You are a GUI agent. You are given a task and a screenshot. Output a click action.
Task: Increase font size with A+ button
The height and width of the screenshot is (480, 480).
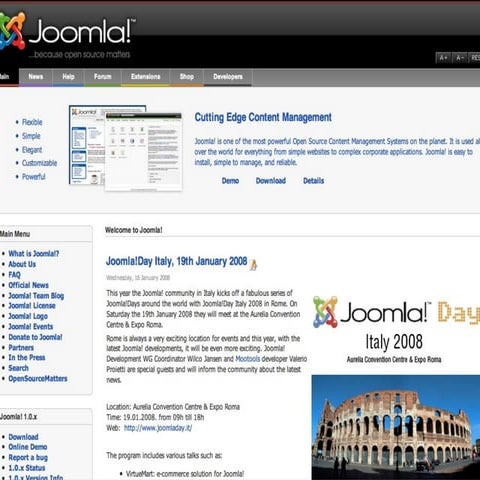click(443, 58)
